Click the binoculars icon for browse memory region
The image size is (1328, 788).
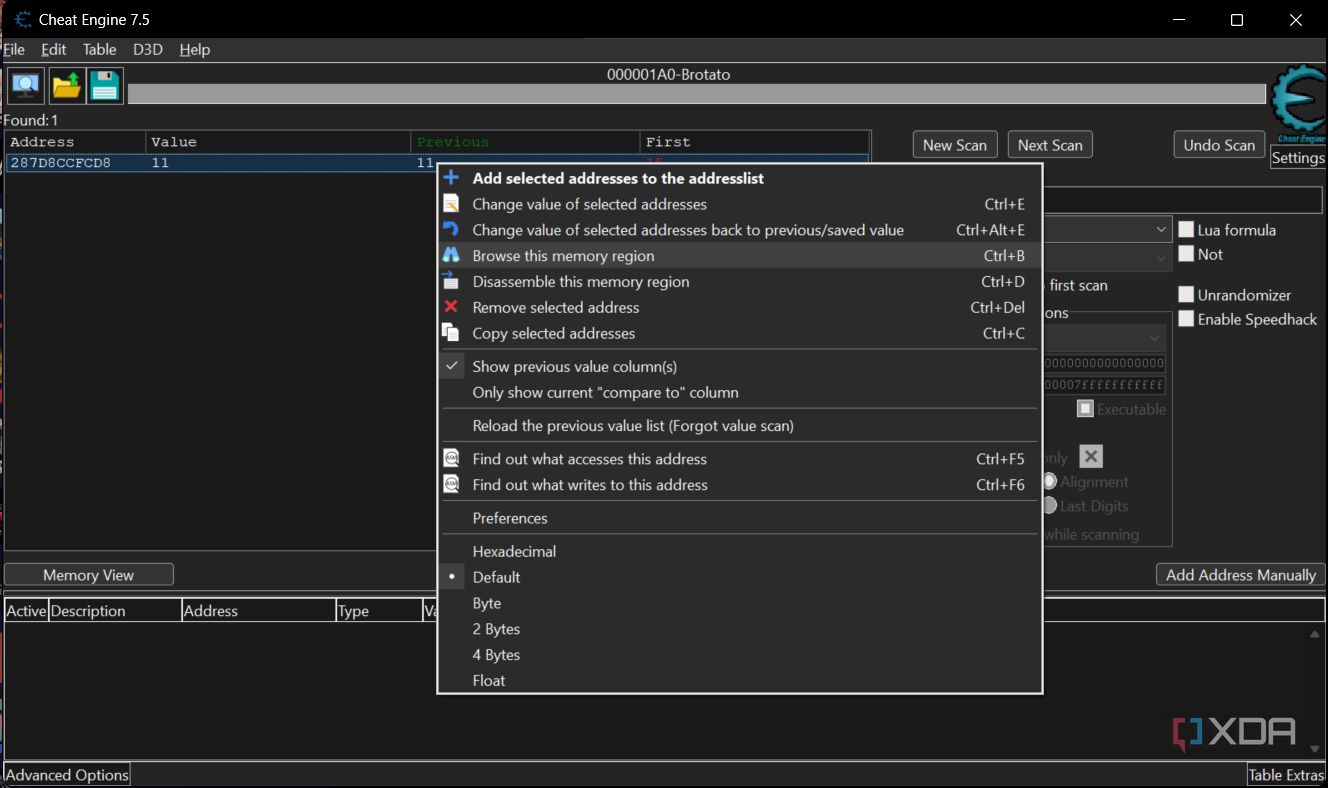coord(451,256)
